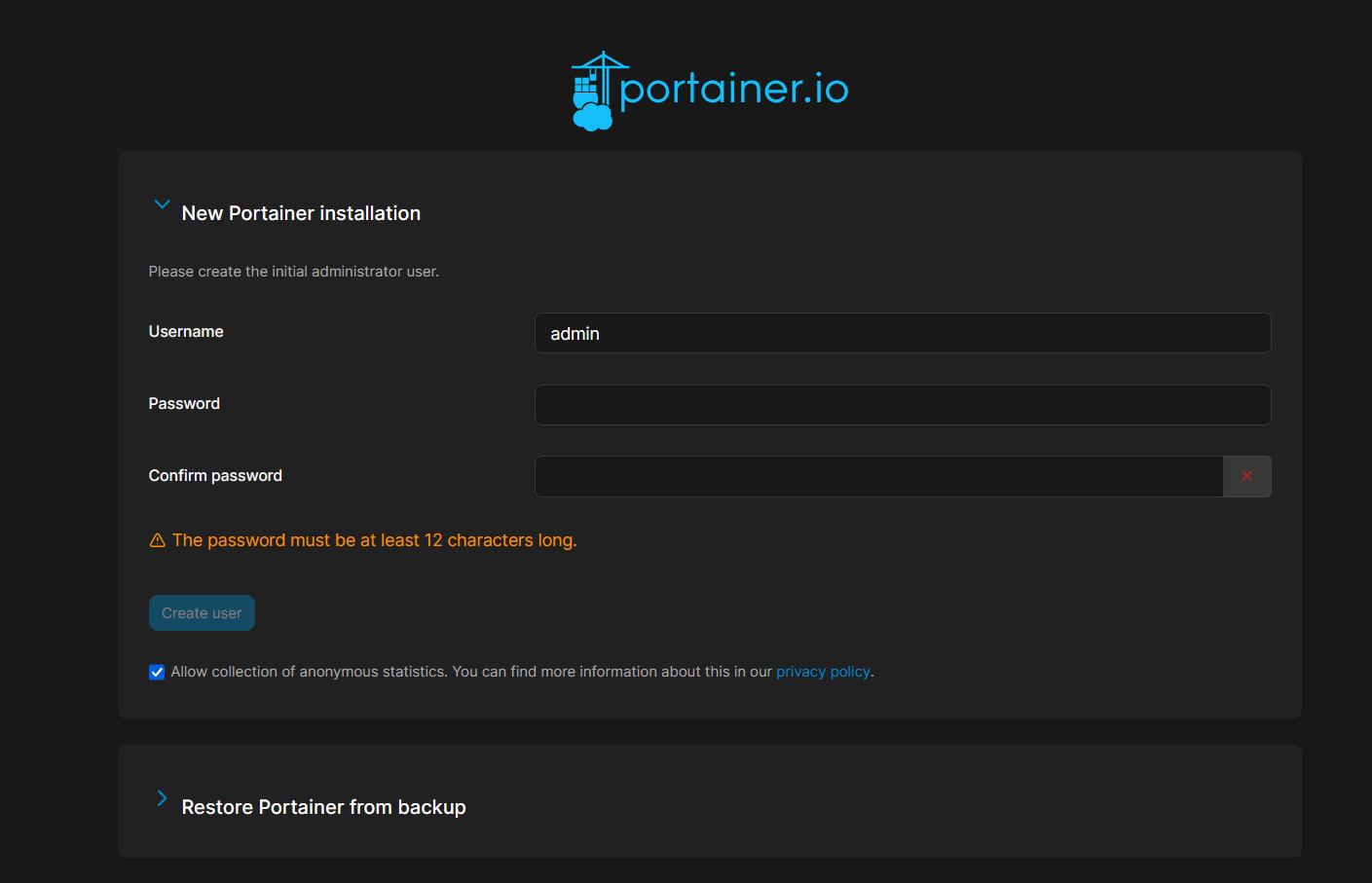Click the Create user button
The width and height of the screenshot is (1372, 883).
(x=202, y=613)
